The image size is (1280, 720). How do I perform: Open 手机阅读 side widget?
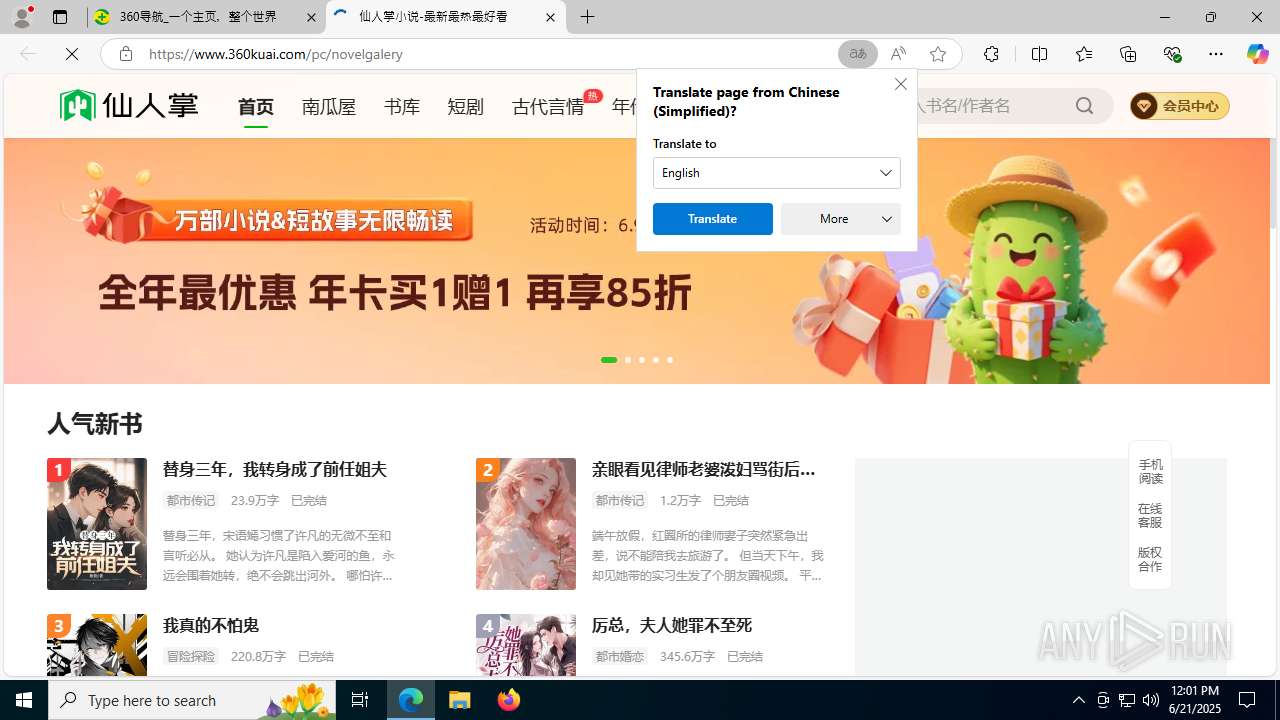coord(1150,472)
